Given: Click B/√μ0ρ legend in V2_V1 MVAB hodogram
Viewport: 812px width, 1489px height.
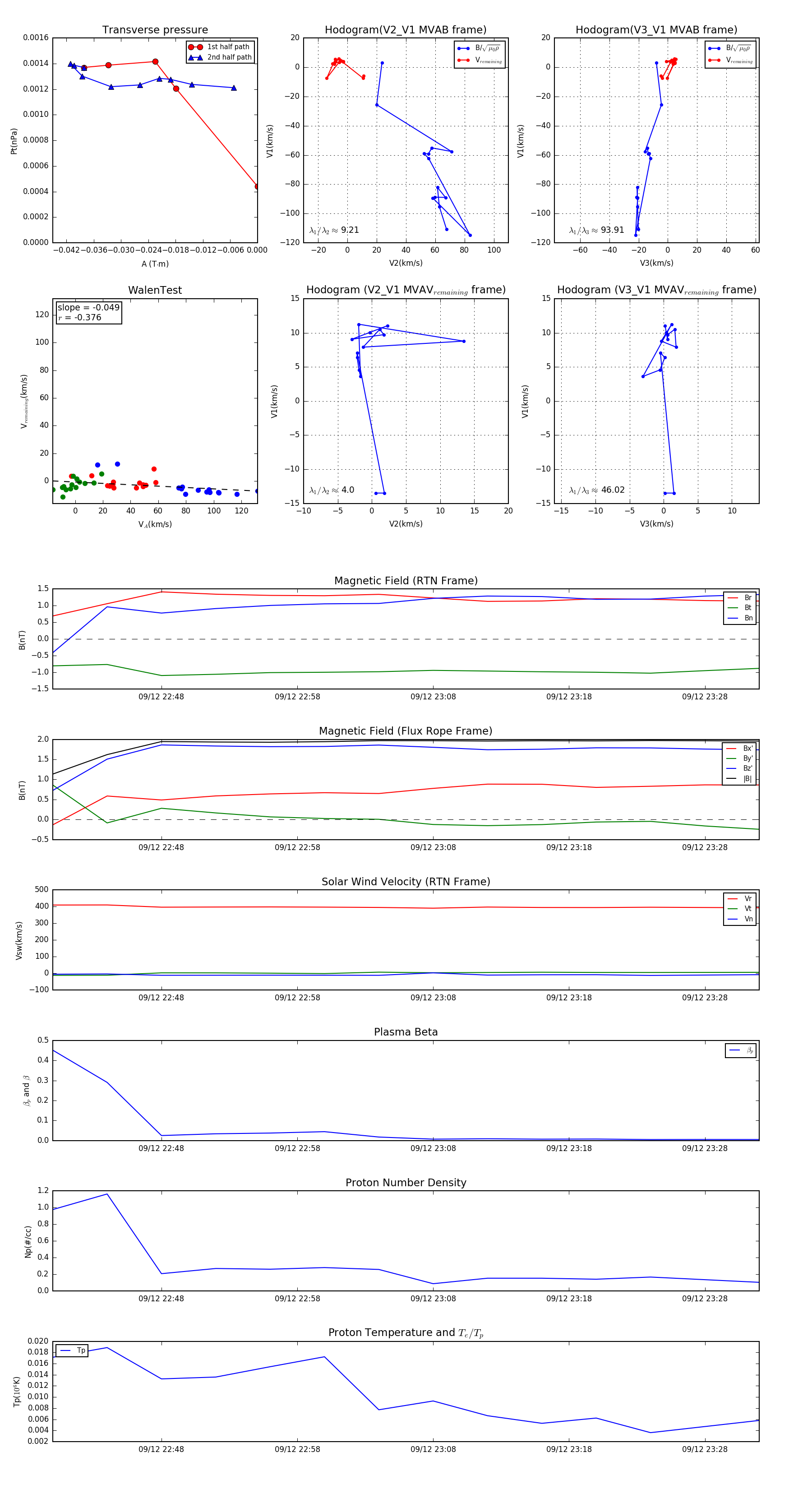Looking at the screenshot, I should pyautogui.click(x=479, y=49).
